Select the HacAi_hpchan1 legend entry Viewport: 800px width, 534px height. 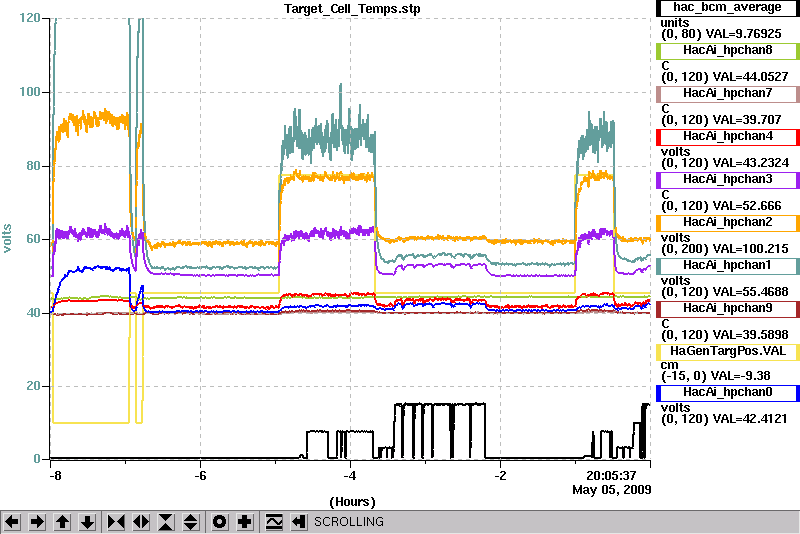728,266
